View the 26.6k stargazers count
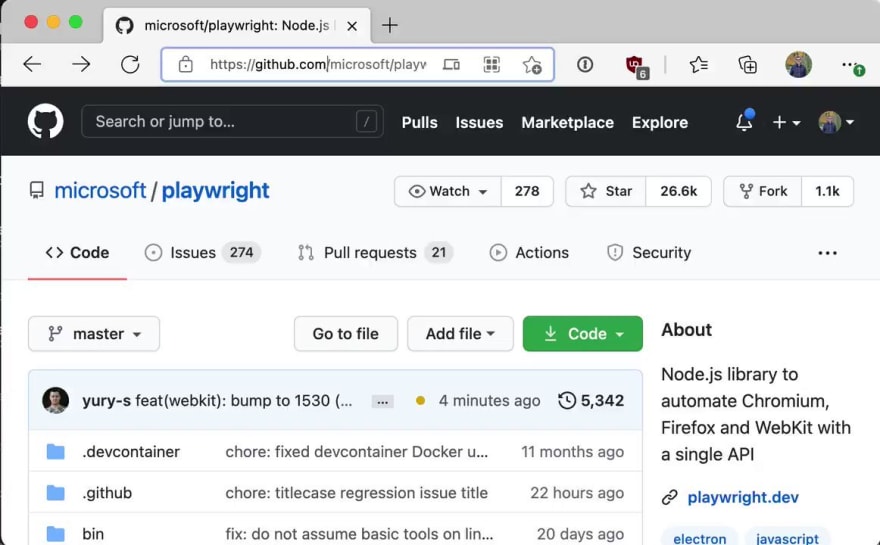The image size is (880, 545). pos(679,191)
